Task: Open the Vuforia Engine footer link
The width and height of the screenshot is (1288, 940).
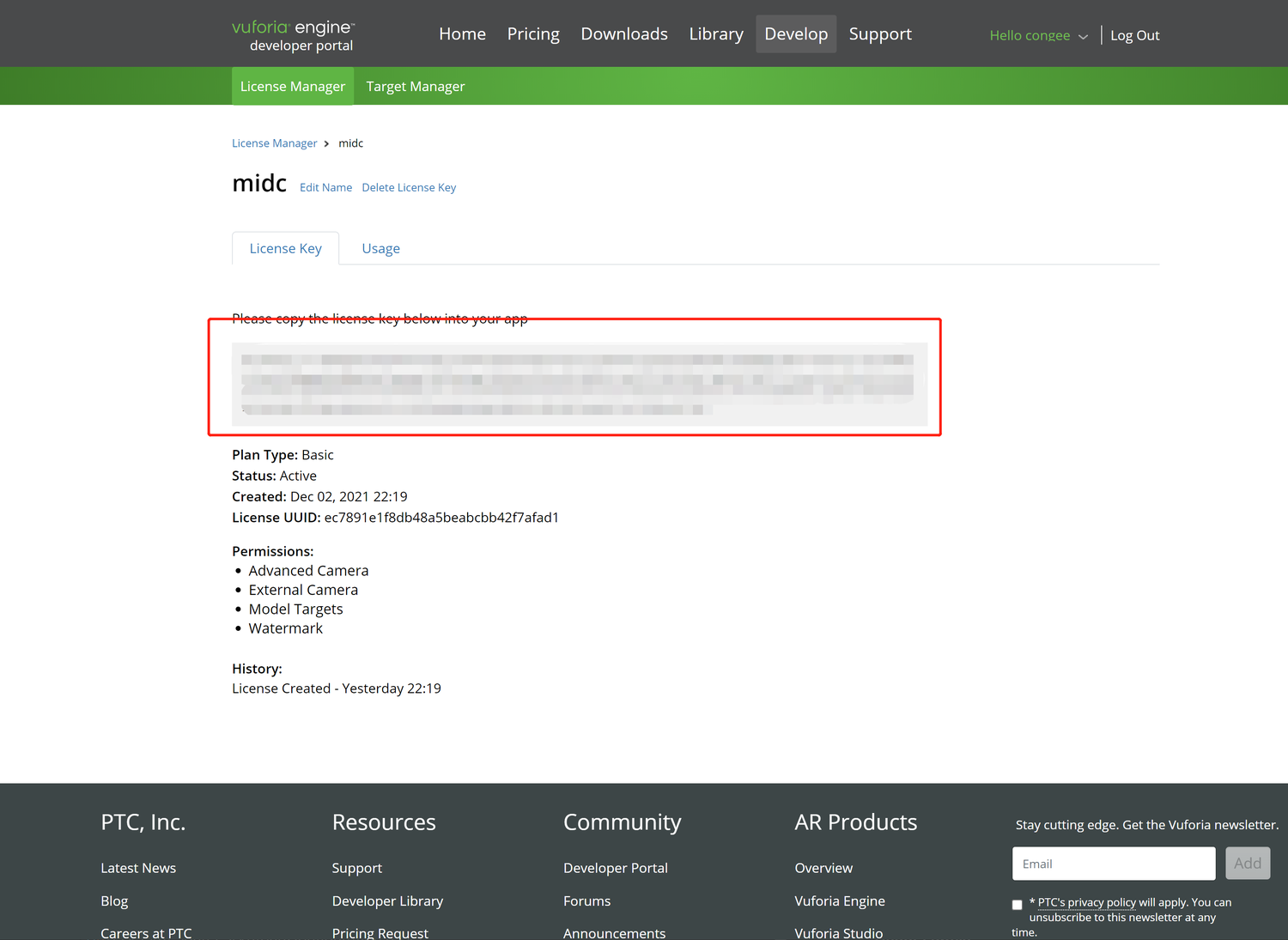Action: pyautogui.click(x=840, y=901)
